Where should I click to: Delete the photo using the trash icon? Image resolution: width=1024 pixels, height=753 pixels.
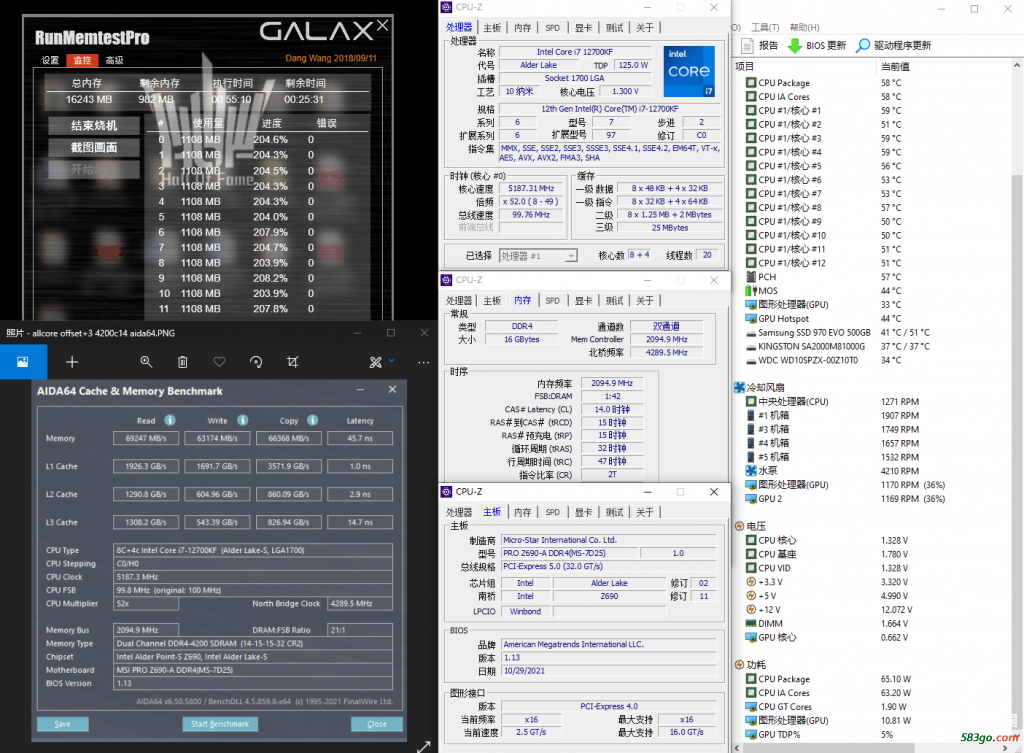[x=183, y=362]
